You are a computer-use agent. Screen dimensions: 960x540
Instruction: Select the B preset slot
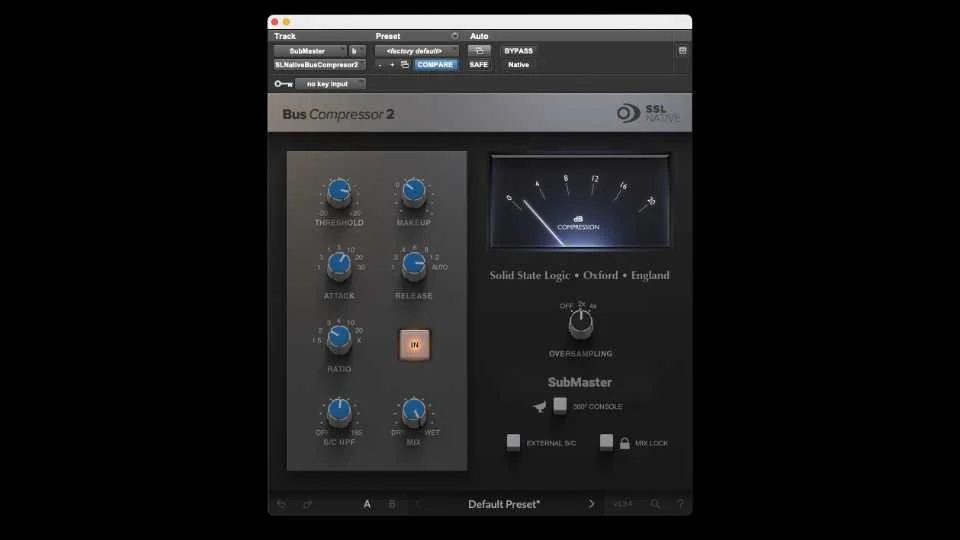pos(392,504)
